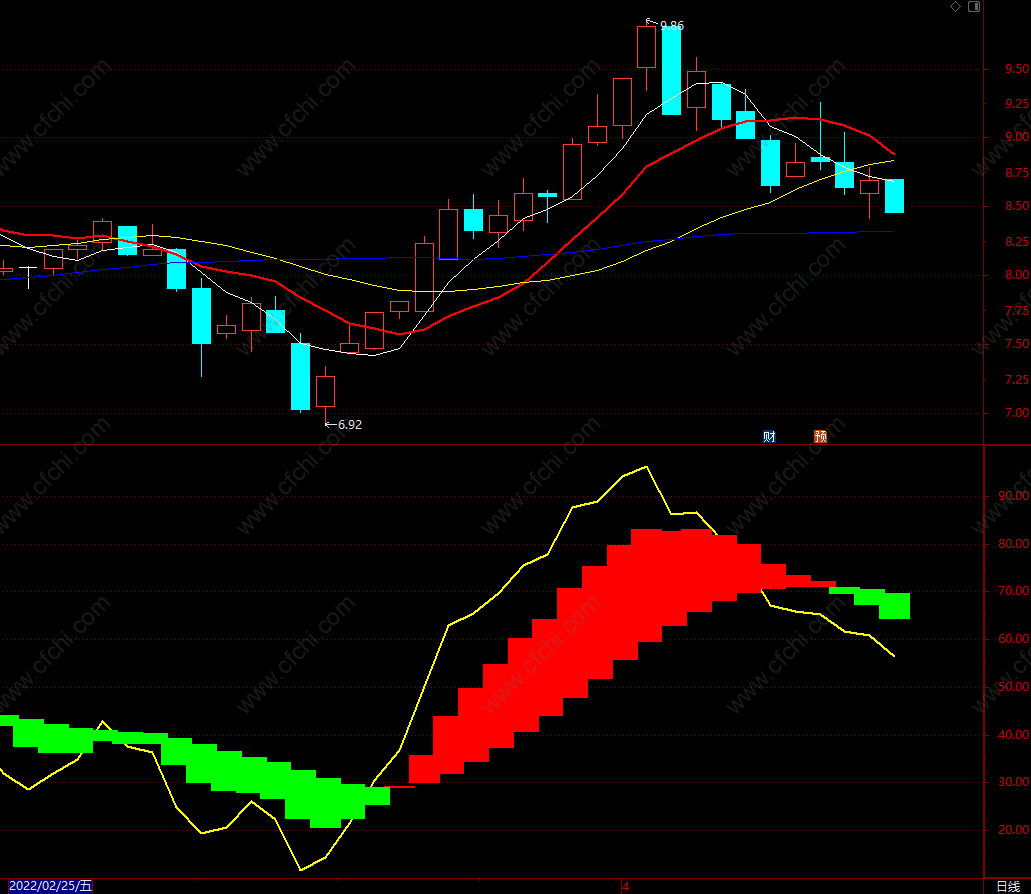Click the diamond icon above the chart

[x=955, y=7]
